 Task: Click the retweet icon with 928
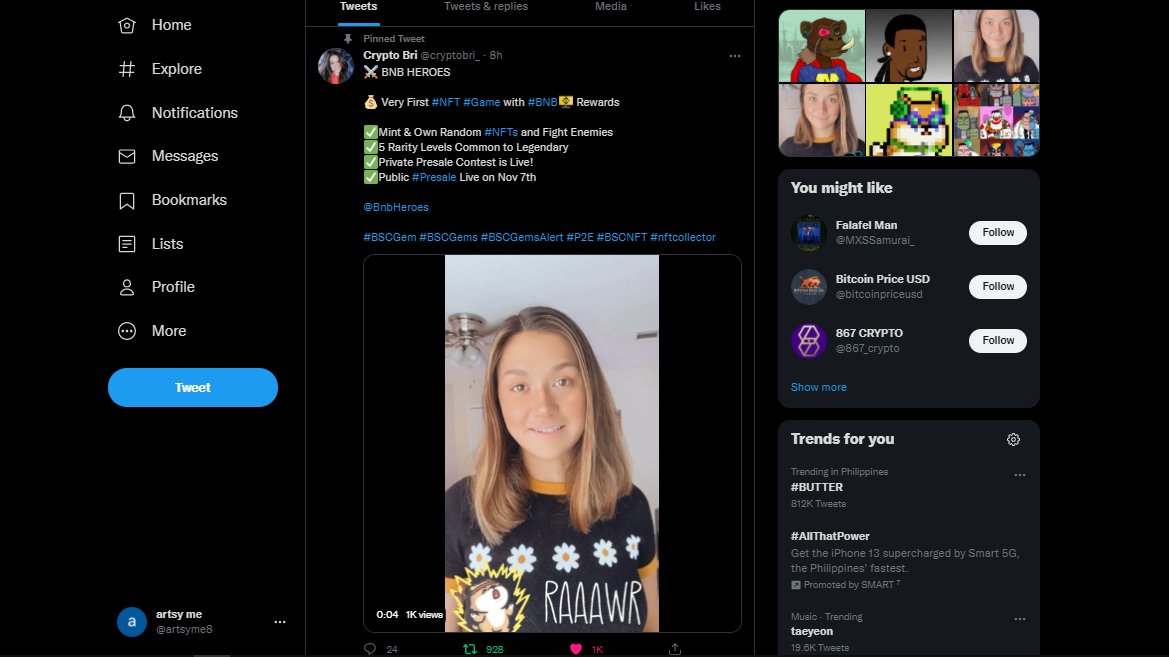coord(470,650)
